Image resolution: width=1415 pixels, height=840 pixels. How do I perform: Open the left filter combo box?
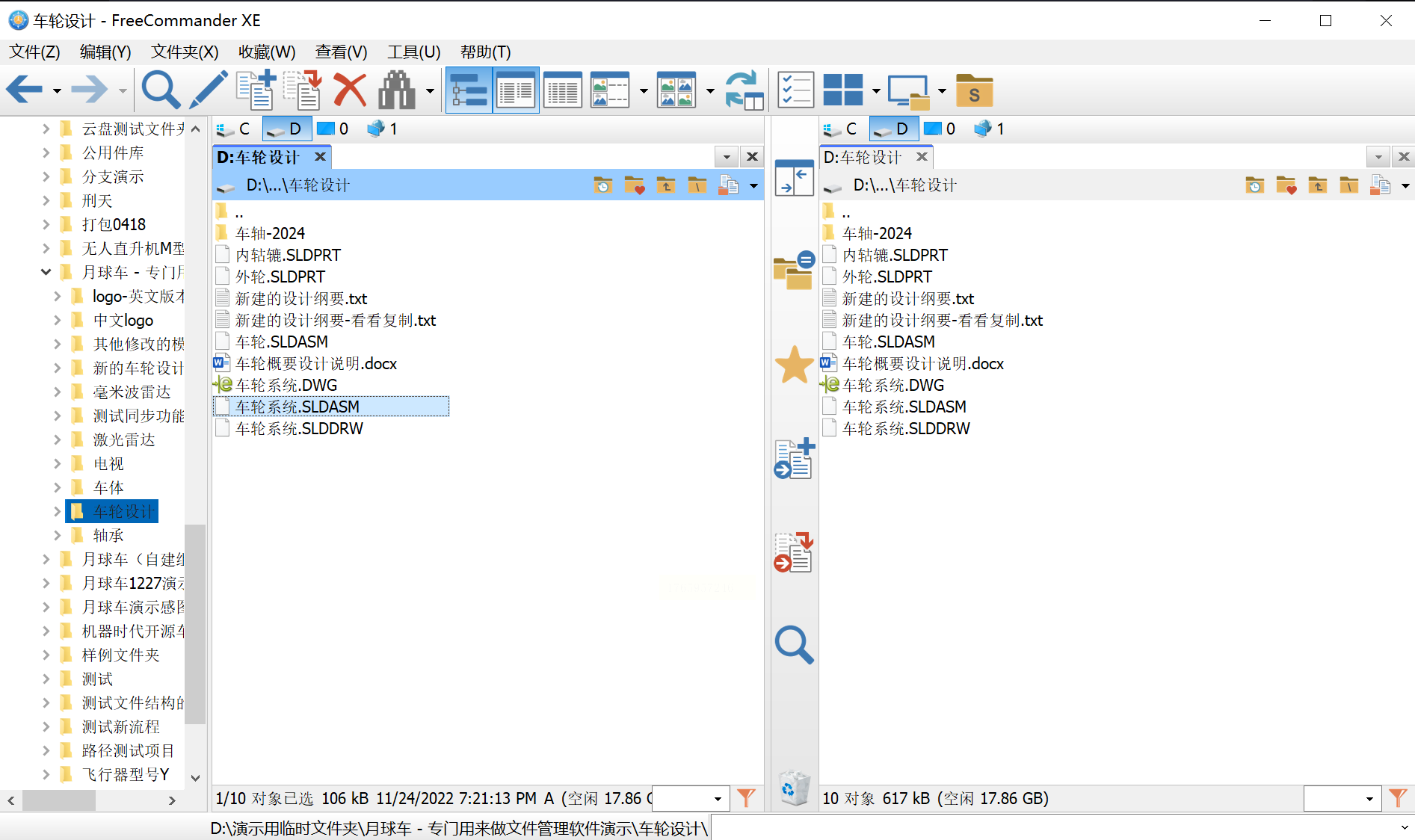(691, 798)
